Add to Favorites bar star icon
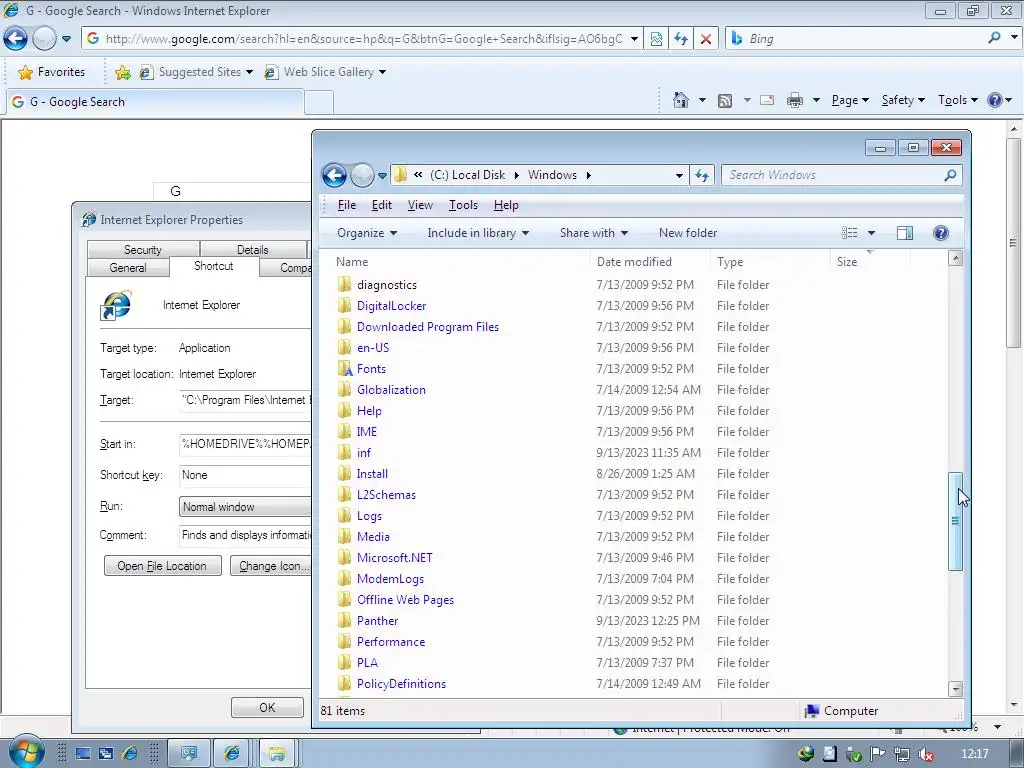 122,72
